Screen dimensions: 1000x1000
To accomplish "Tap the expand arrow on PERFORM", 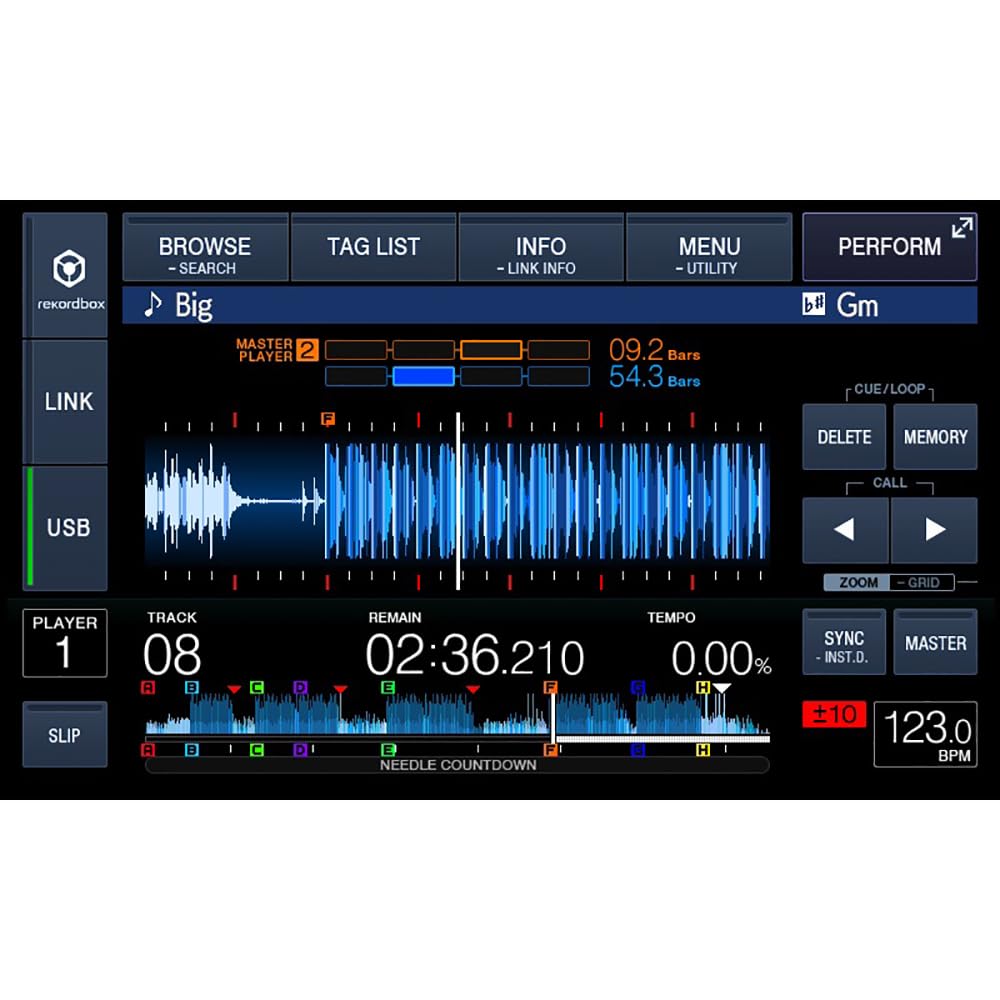I will point(961,228).
